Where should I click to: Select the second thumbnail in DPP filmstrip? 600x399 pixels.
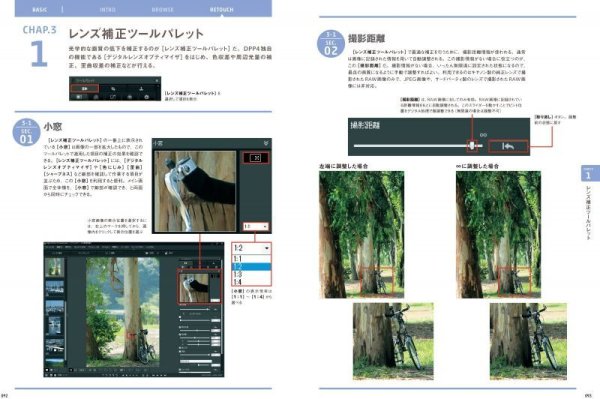click(55, 289)
